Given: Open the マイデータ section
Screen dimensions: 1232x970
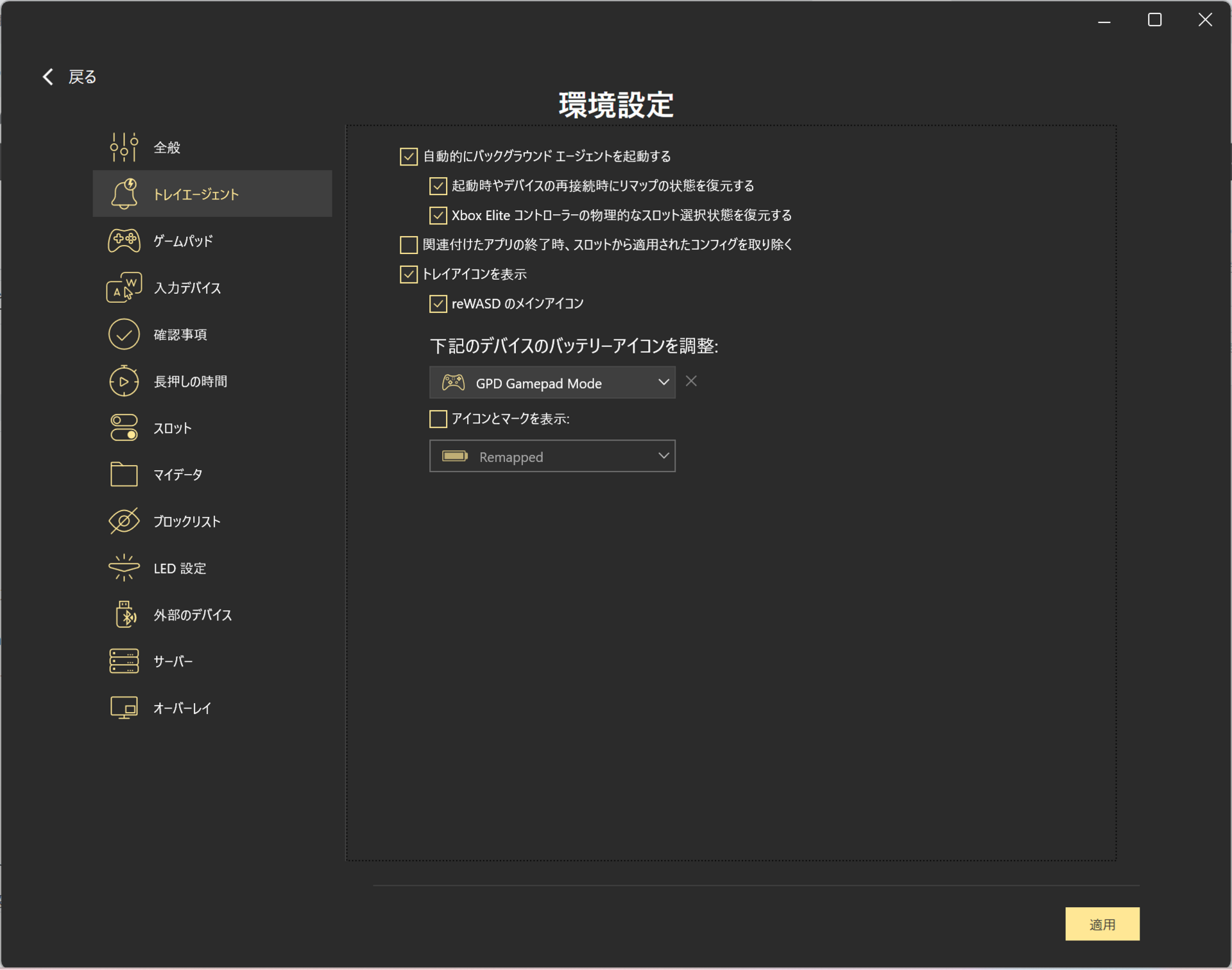Looking at the screenshot, I should [x=124, y=474].
